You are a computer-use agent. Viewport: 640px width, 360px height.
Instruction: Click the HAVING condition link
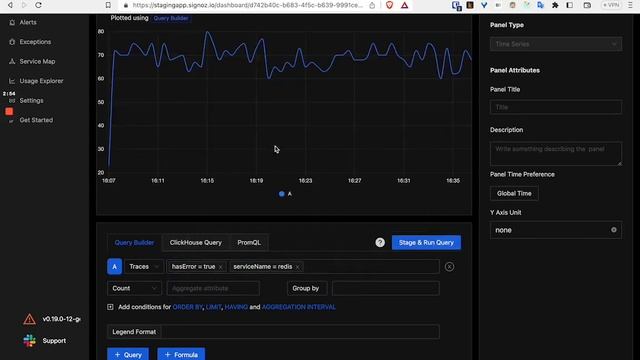(x=236, y=307)
